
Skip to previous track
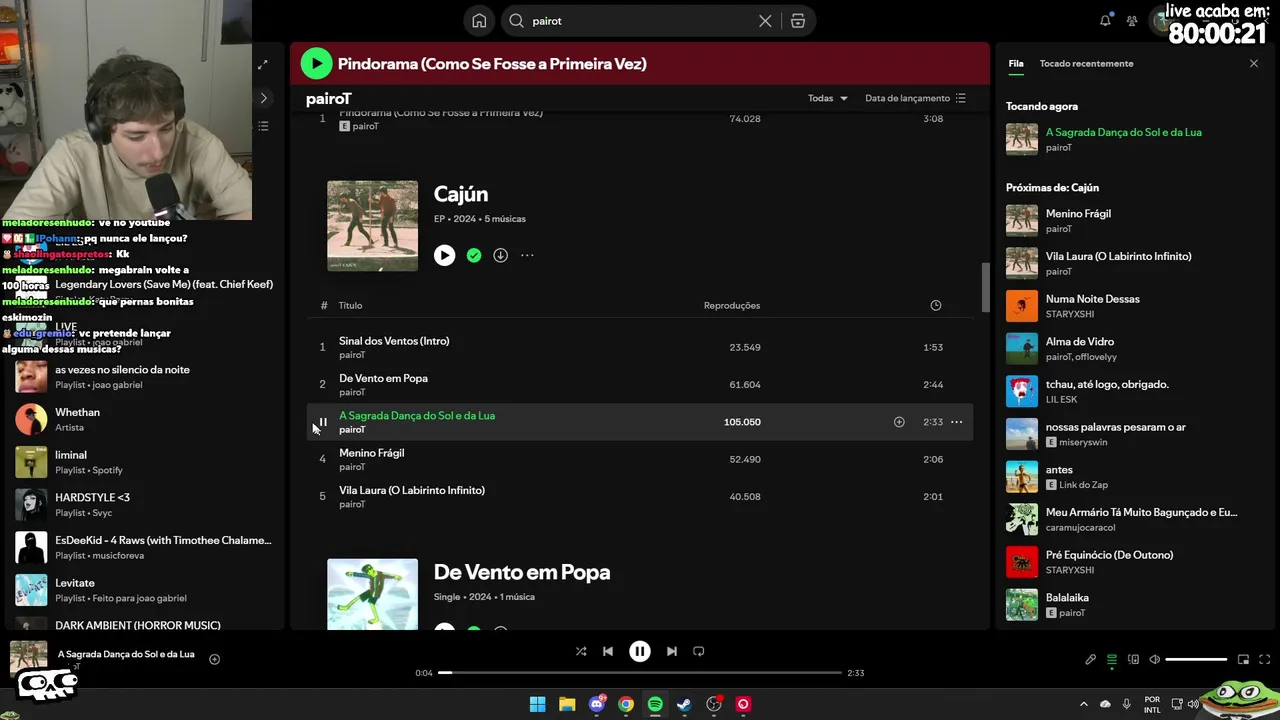608,651
